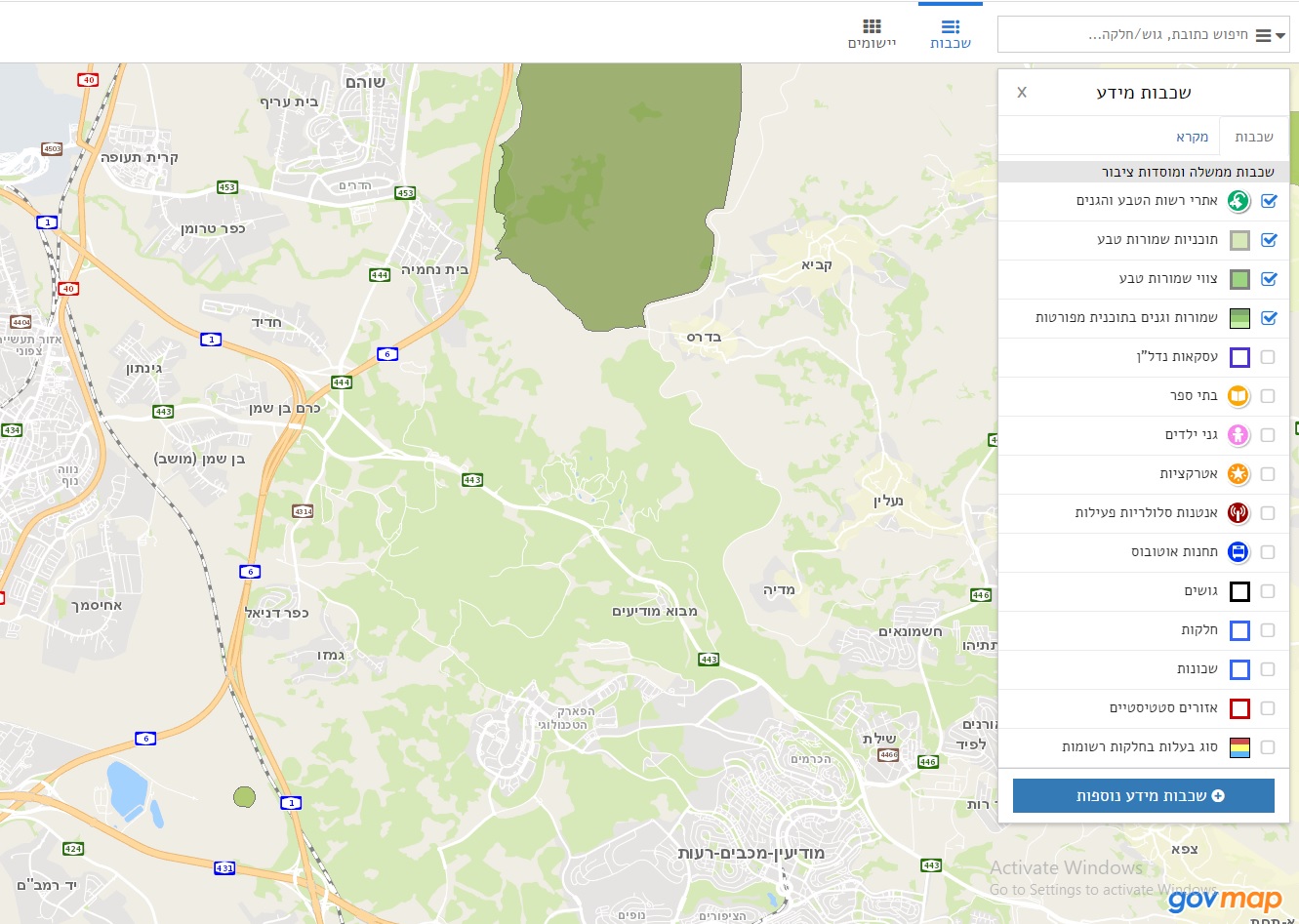Click the Nature and Parks Authority icon
1299x924 pixels.
pyautogui.click(x=1238, y=201)
